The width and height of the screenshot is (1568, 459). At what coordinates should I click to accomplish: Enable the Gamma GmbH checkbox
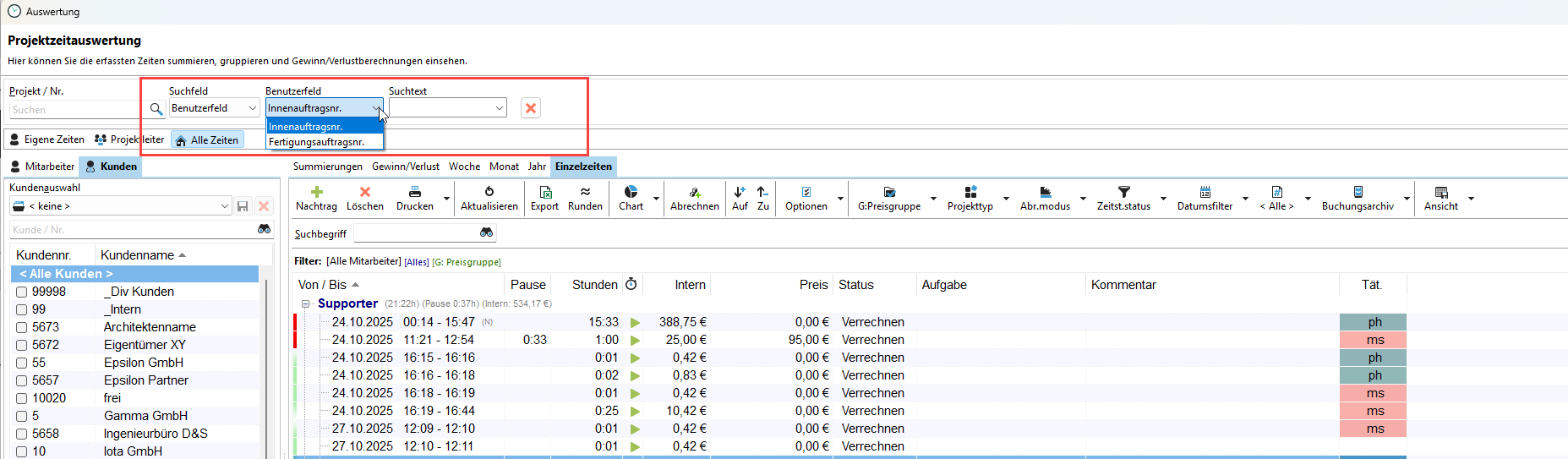coord(22,416)
